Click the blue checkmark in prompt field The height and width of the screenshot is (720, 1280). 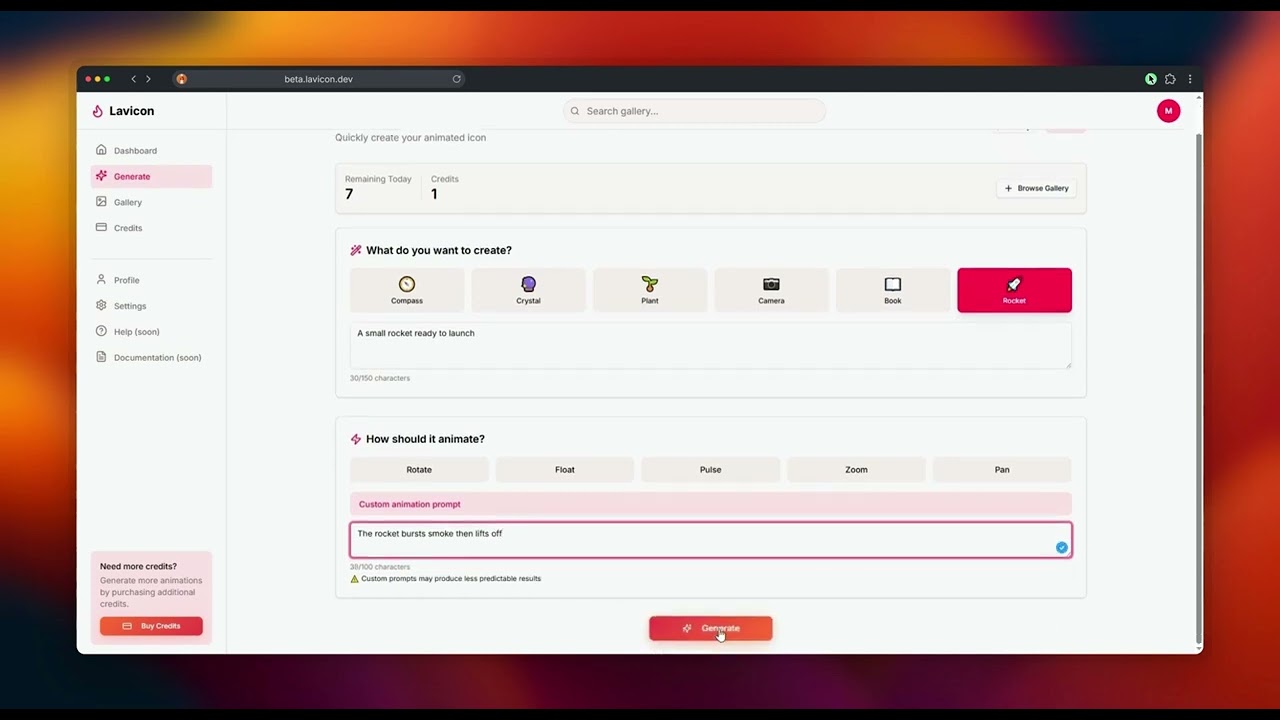pyautogui.click(x=1061, y=548)
